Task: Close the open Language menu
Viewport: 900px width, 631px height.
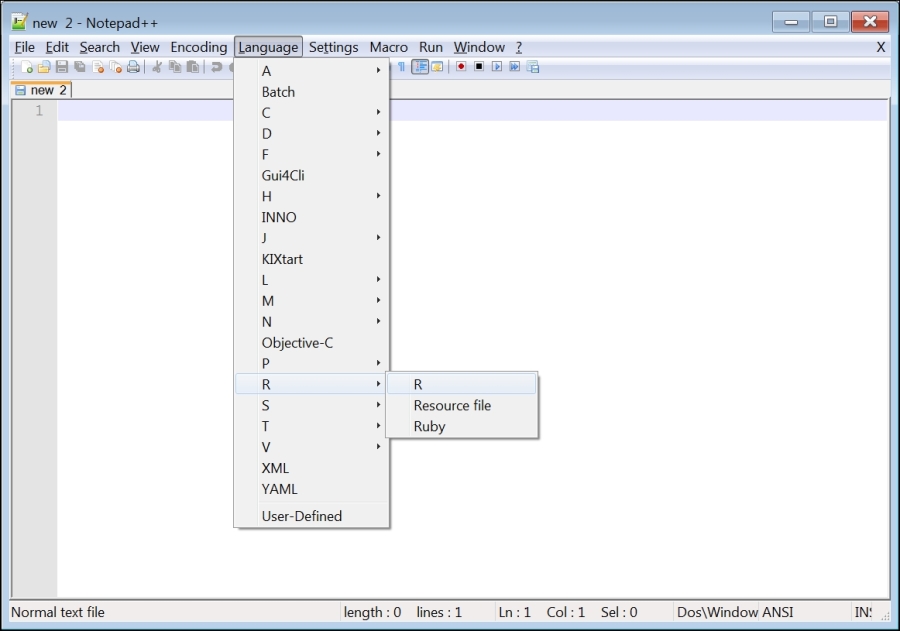Action: coord(268,47)
